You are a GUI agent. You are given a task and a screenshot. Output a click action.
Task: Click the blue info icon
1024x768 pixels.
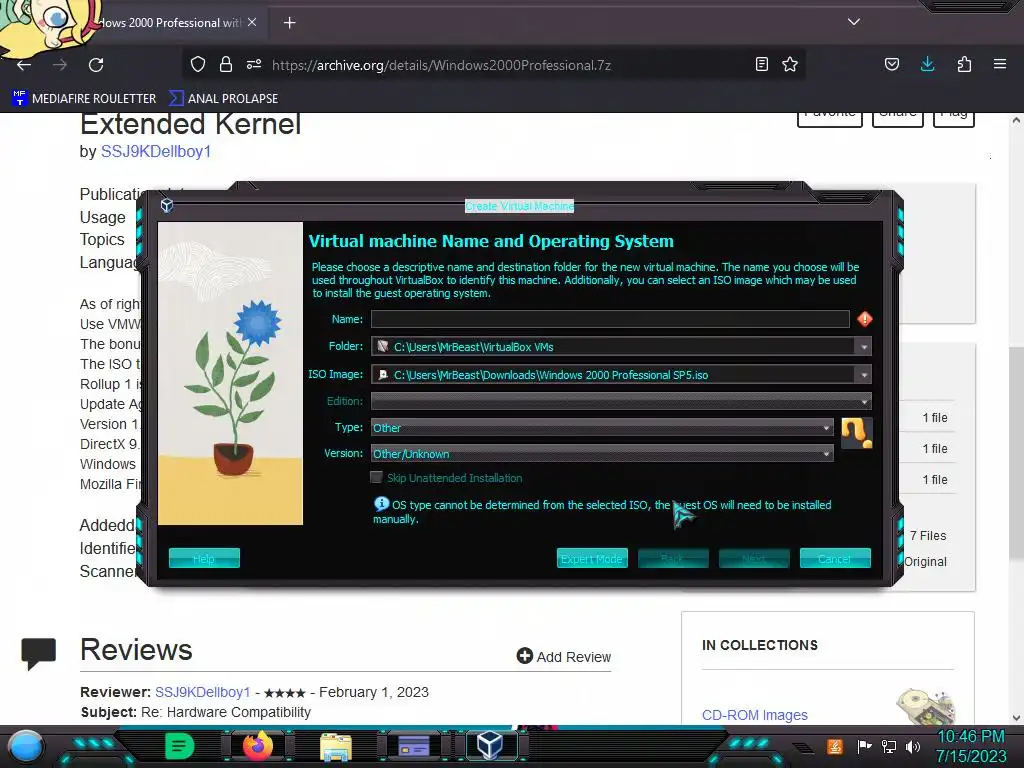click(381, 504)
